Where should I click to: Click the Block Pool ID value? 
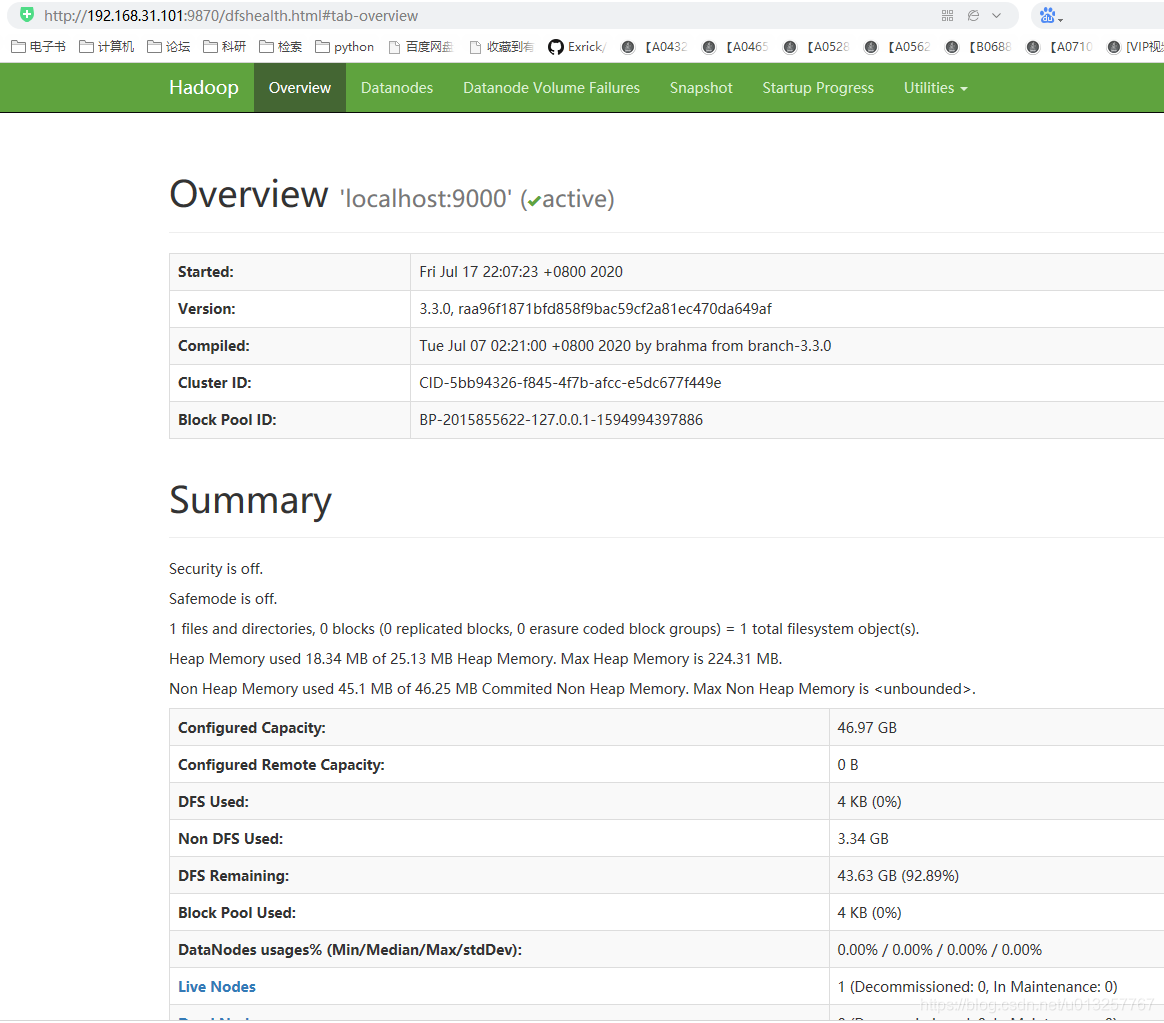coord(561,420)
